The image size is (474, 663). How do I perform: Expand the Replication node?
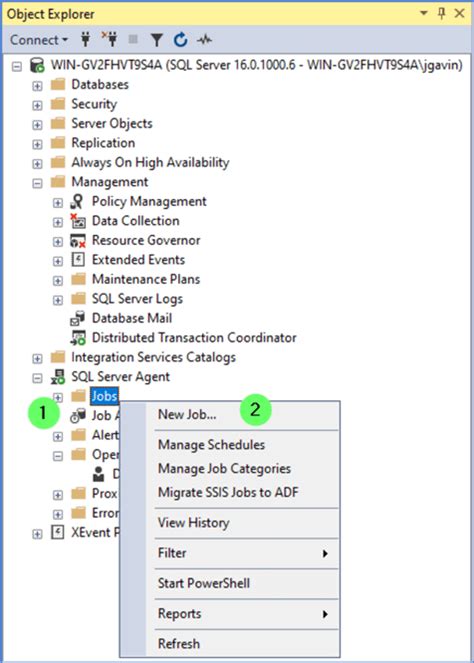point(37,144)
